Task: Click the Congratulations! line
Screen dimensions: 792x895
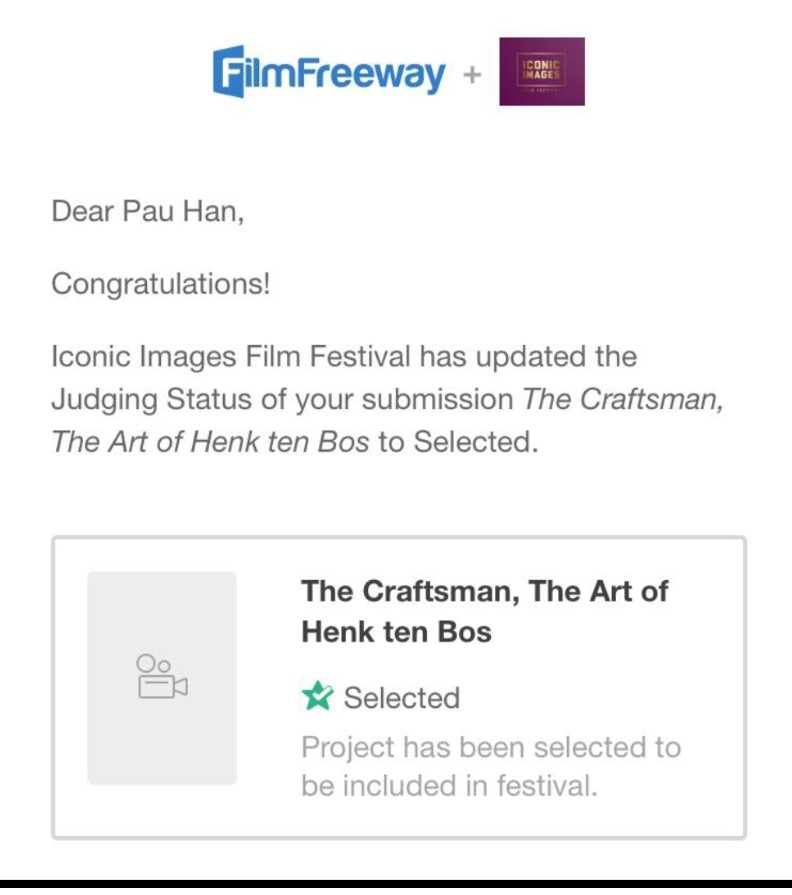Action: click(160, 284)
